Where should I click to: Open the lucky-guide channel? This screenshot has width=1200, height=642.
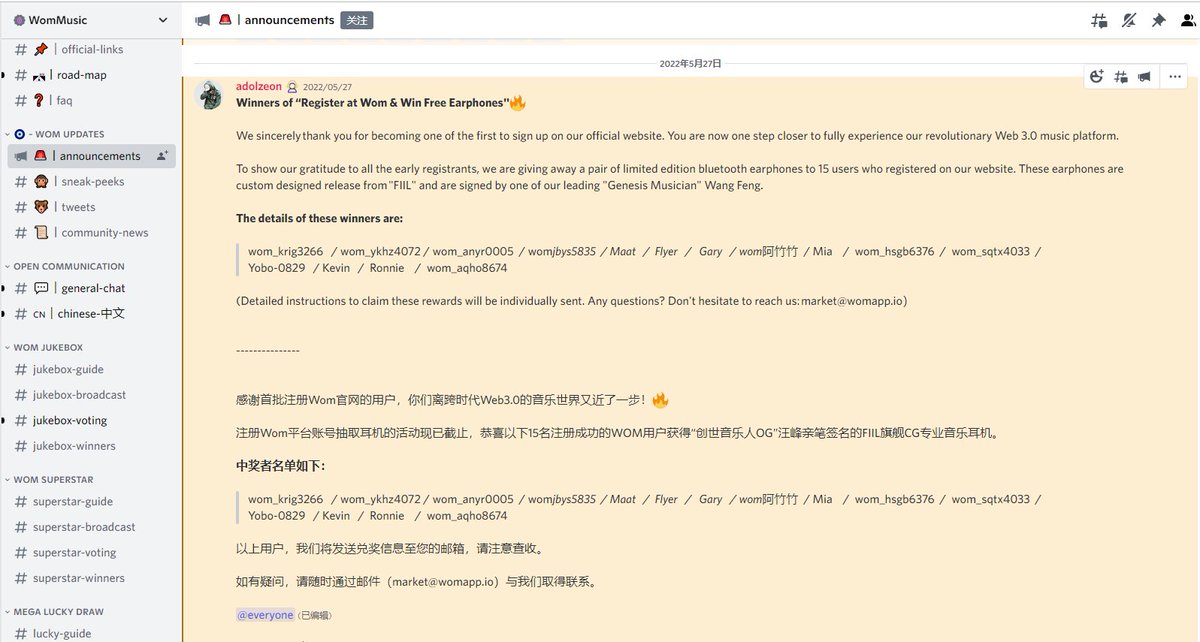click(x=92, y=634)
